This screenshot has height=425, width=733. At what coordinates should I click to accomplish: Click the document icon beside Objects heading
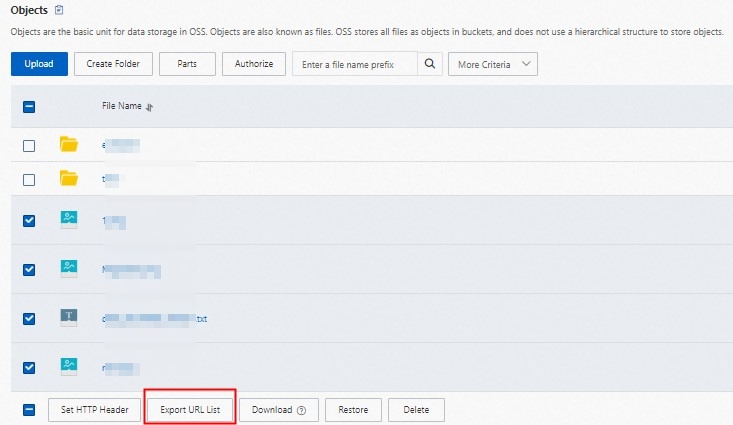(59, 10)
